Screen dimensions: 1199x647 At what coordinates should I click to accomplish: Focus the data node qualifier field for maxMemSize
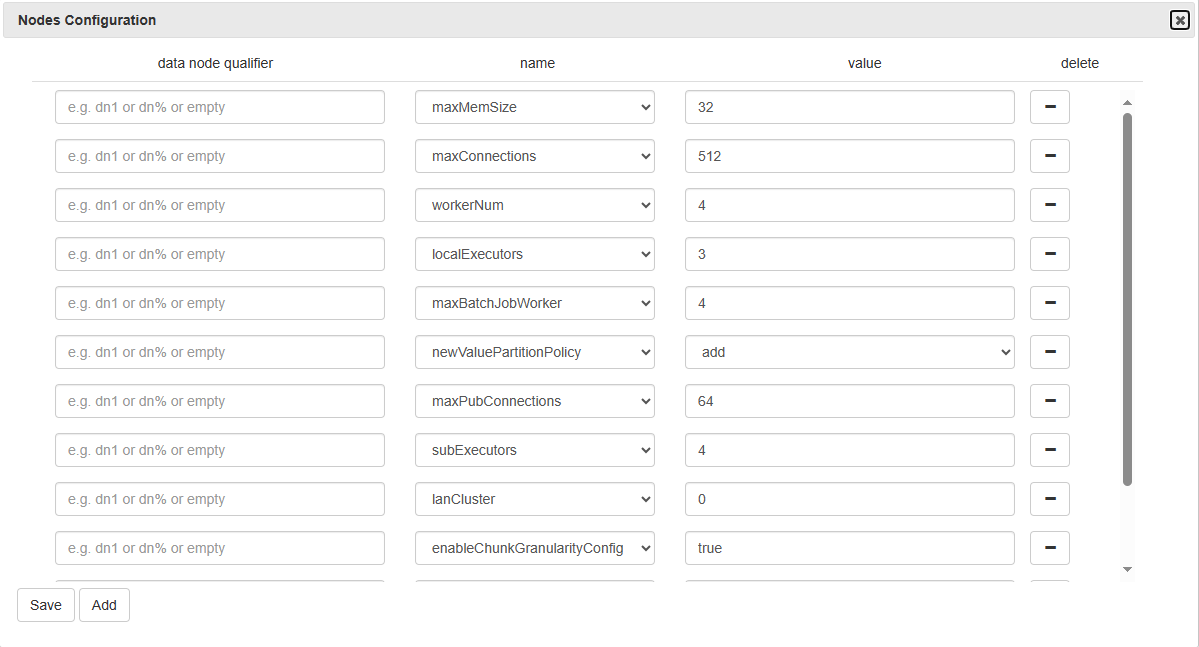219,107
